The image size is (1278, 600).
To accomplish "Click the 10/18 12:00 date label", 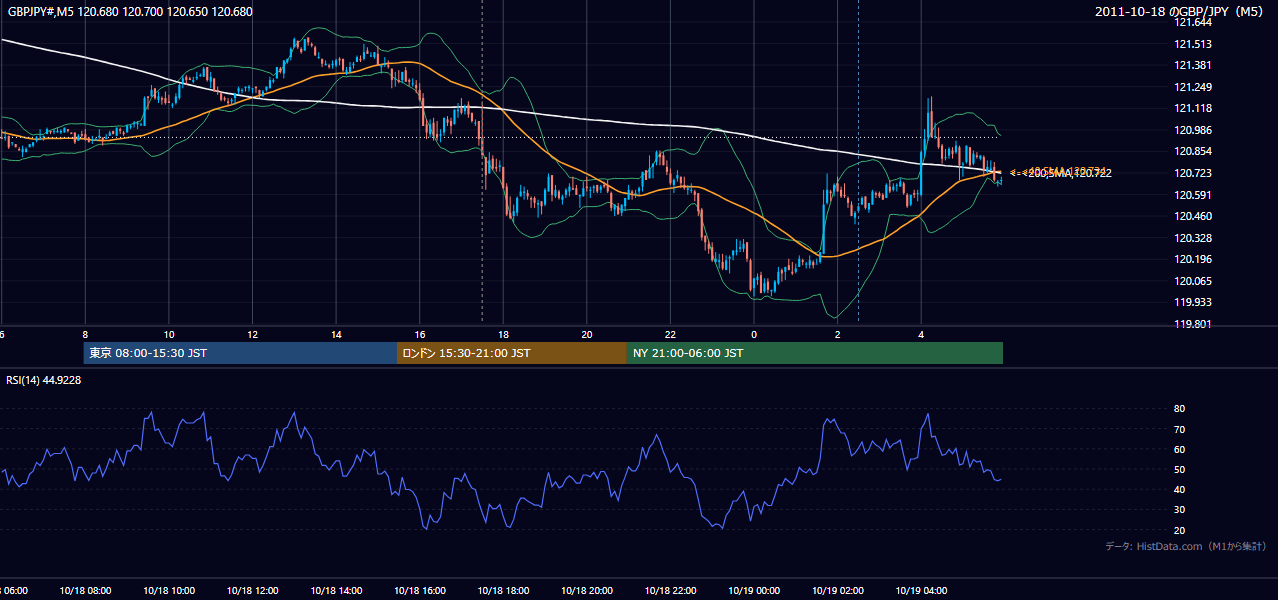I will [x=253, y=590].
